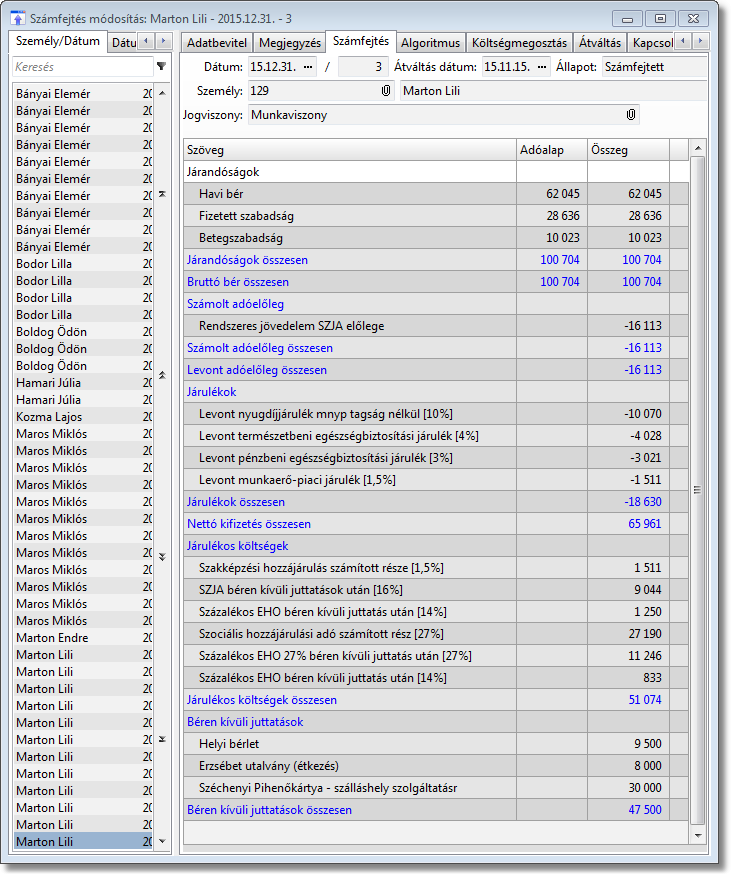Select Levont munkaerő-piaci járulék row
Viewport: 731px width, 876px height.
(x=436, y=480)
